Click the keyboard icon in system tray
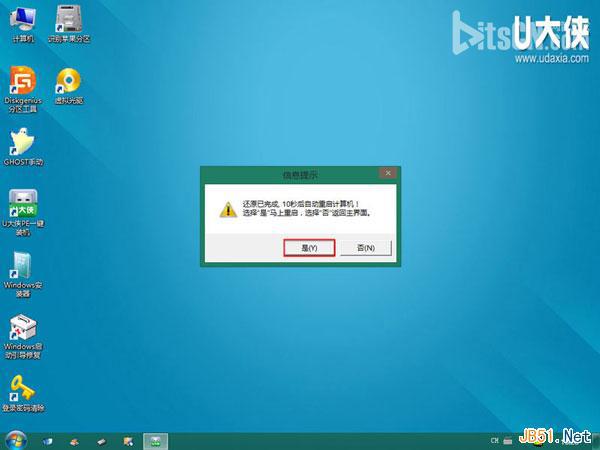Screen dimensions: 600x450 click(508, 441)
